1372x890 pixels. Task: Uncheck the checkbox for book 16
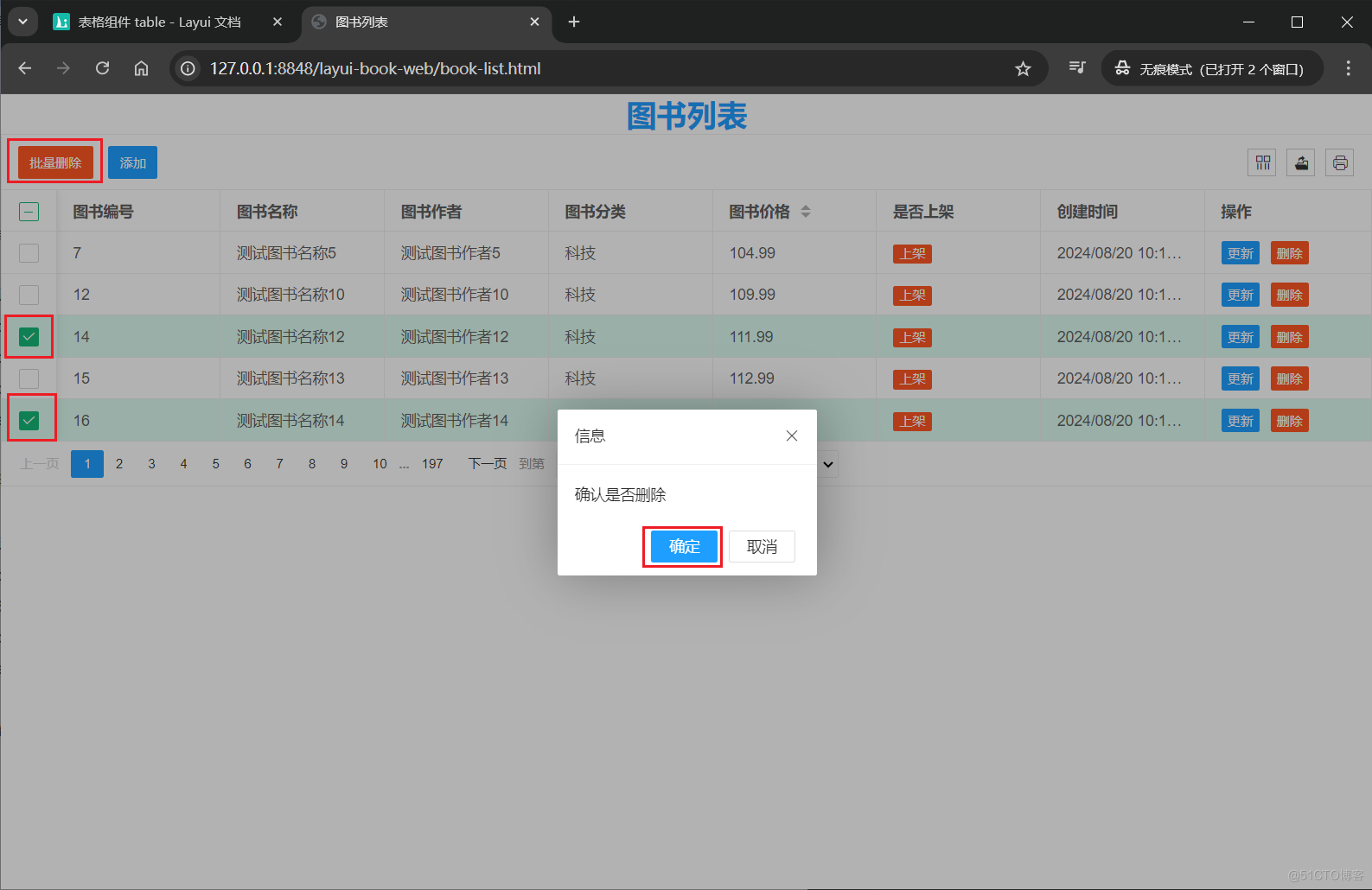pyautogui.click(x=29, y=421)
